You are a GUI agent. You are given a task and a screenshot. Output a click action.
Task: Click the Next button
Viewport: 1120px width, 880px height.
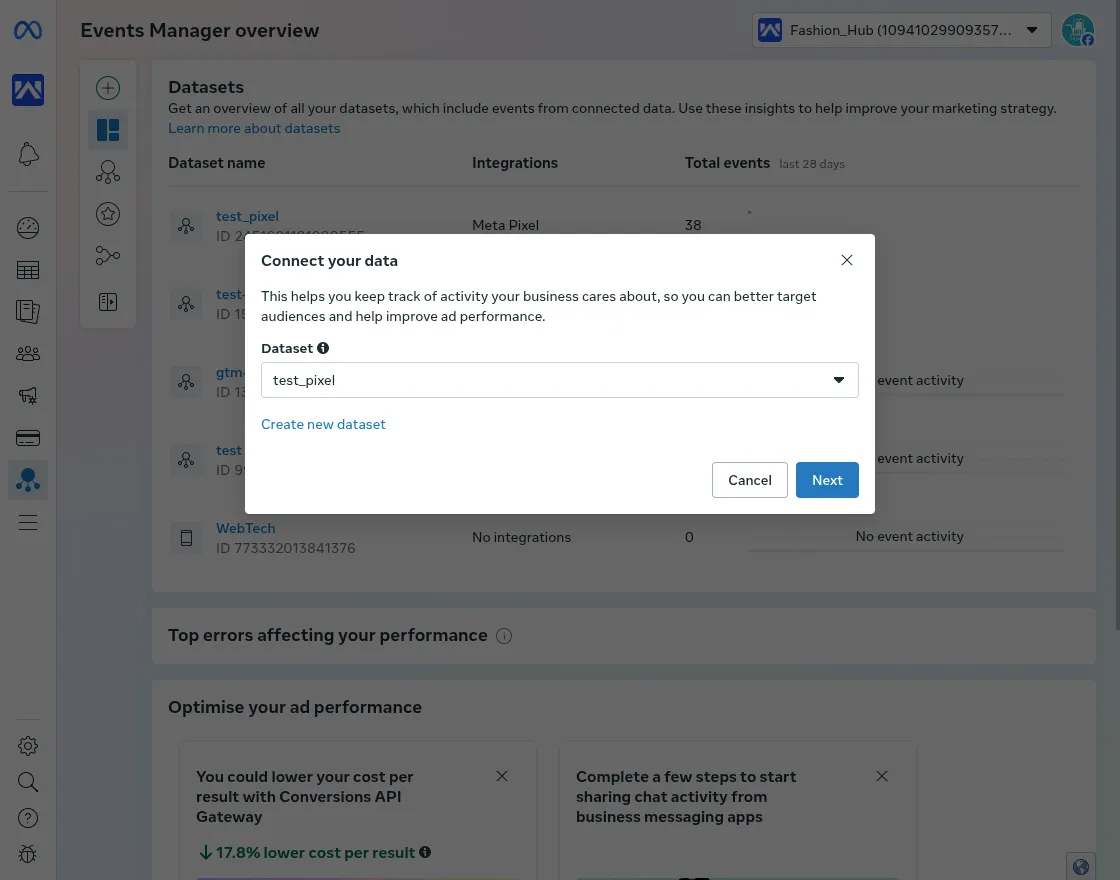[x=827, y=480]
